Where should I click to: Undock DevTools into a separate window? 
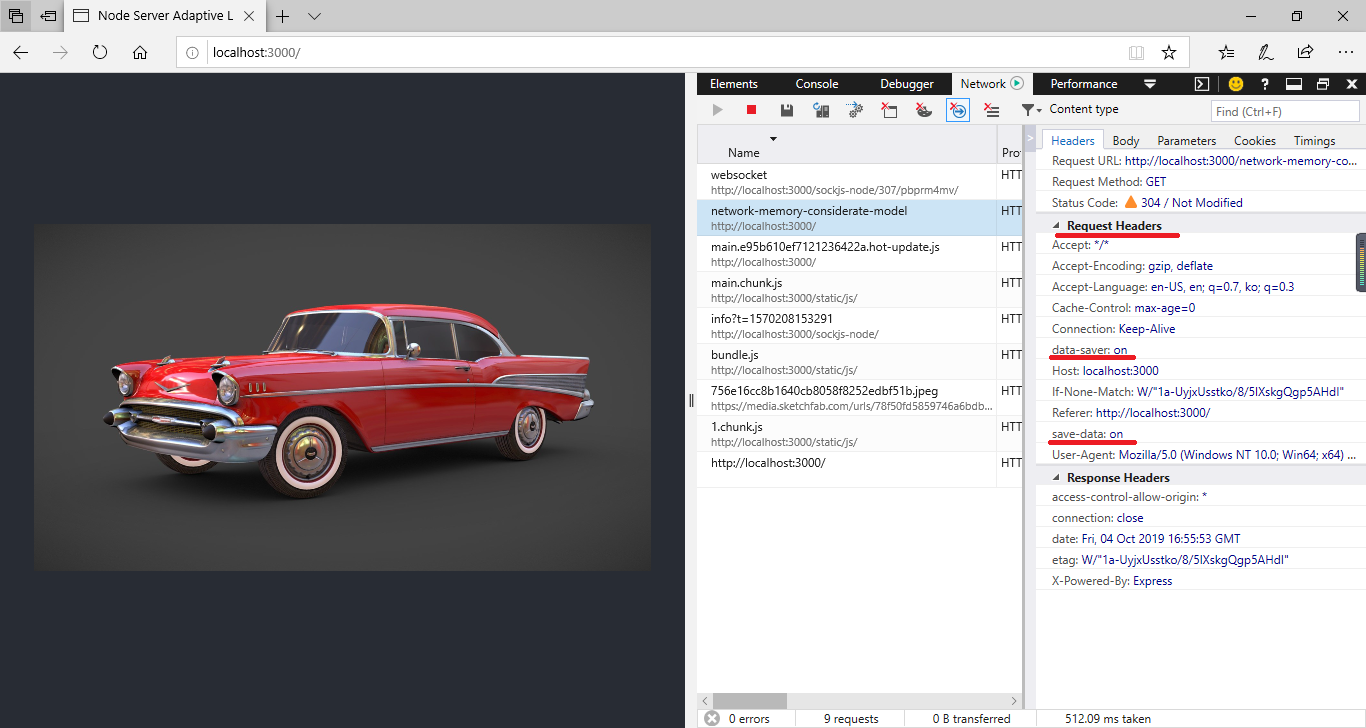1323,83
